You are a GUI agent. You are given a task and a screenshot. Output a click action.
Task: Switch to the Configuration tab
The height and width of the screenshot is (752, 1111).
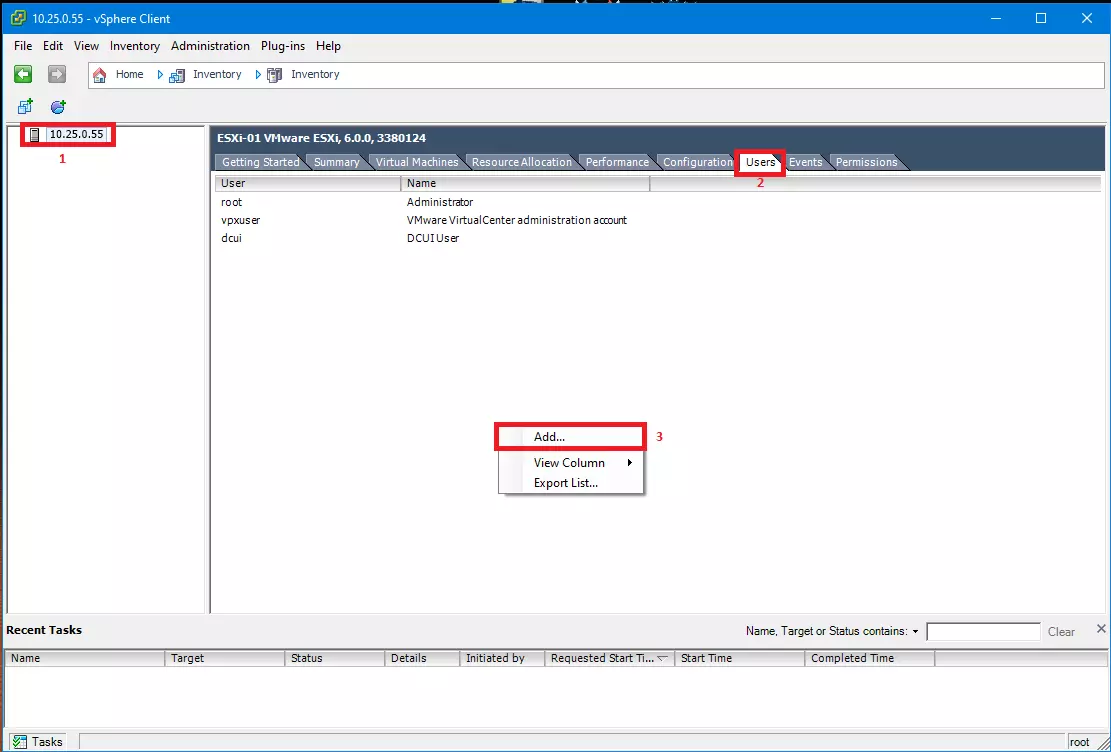(x=697, y=162)
